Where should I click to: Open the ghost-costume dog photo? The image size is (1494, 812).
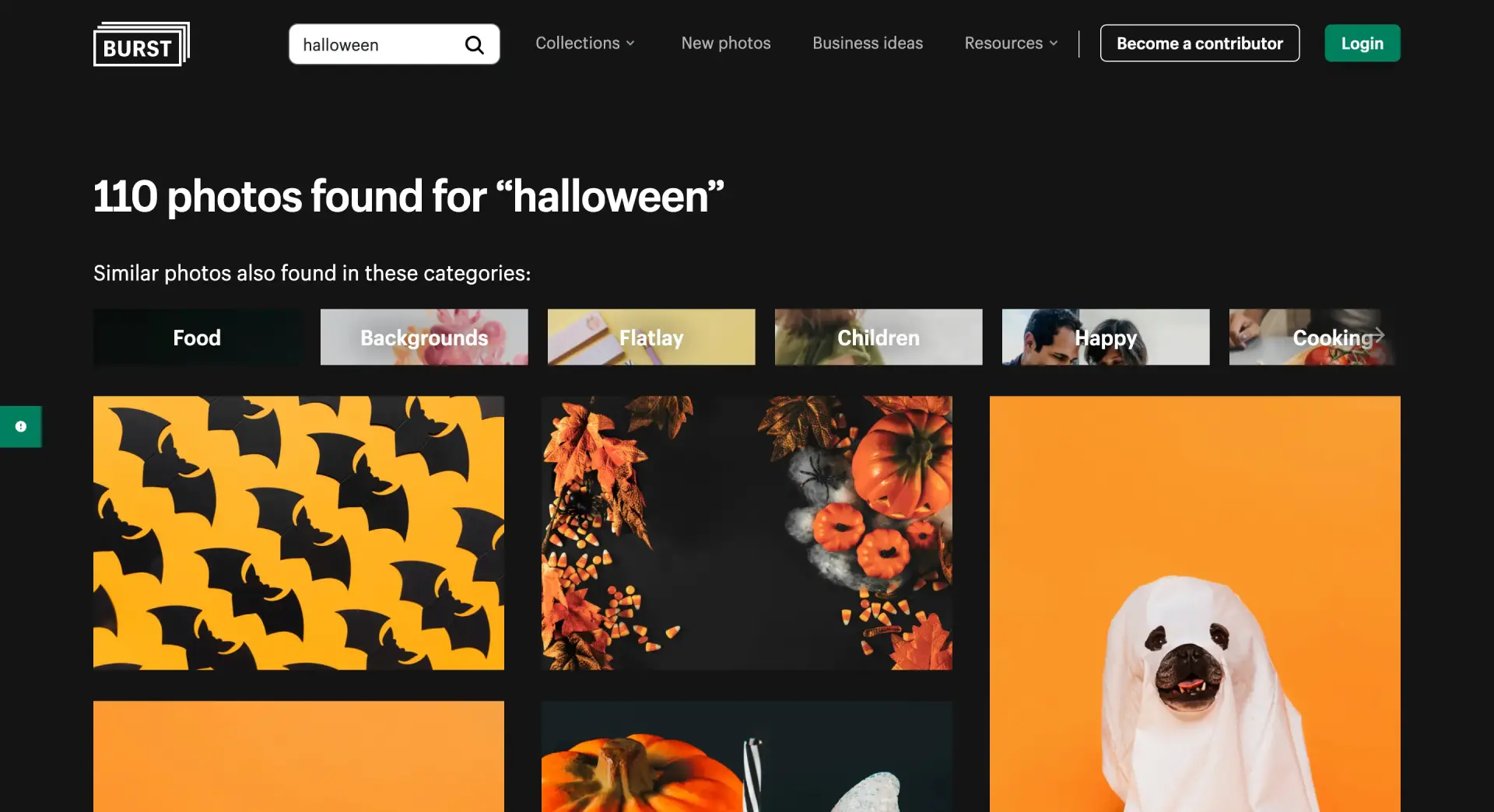point(1195,604)
